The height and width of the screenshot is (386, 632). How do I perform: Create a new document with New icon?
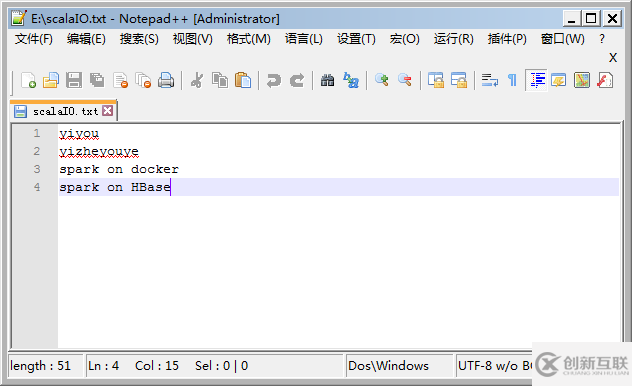pyautogui.click(x=28, y=80)
